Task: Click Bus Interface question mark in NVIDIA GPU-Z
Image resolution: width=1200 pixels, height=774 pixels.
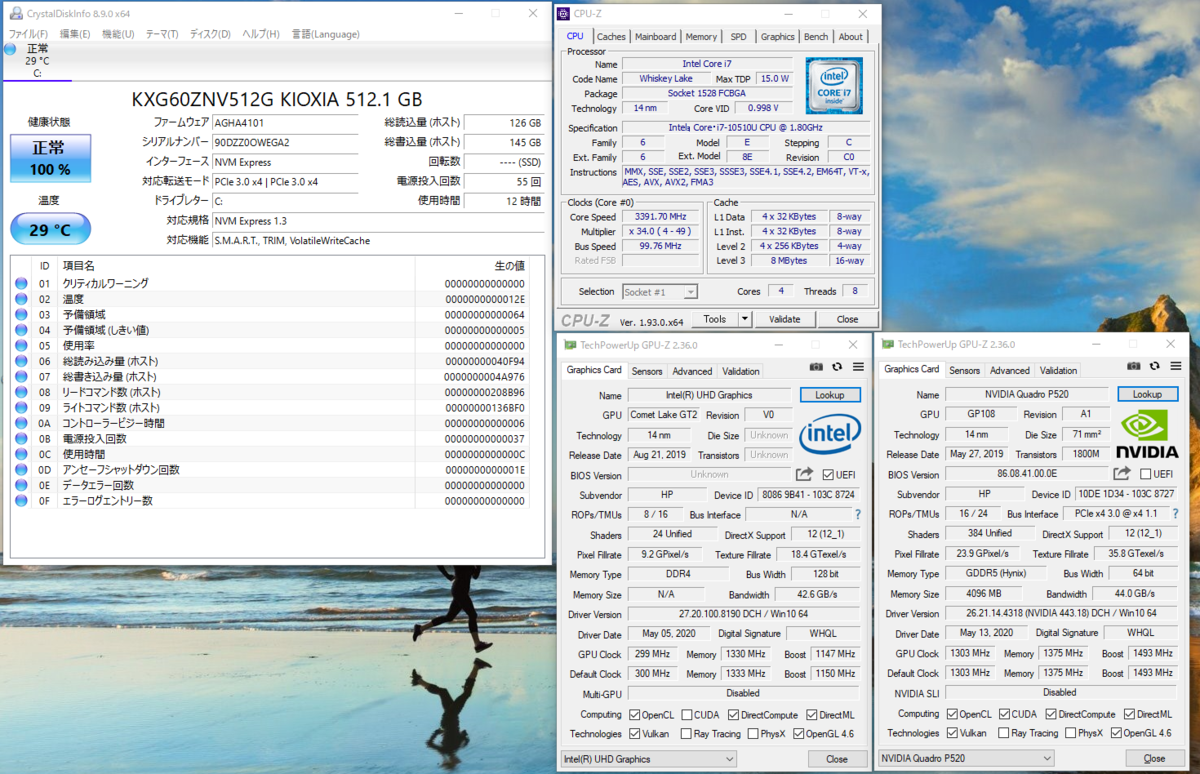Action: coord(1174,514)
